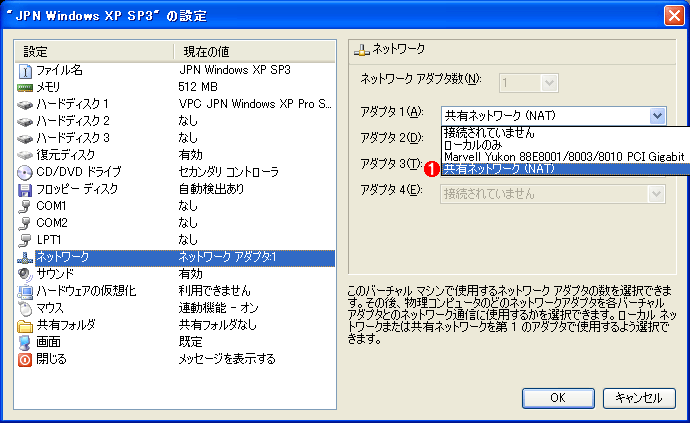Click the 現在の値 column header
The height and width of the screenshot is (423, 690).
coord(254,52)
